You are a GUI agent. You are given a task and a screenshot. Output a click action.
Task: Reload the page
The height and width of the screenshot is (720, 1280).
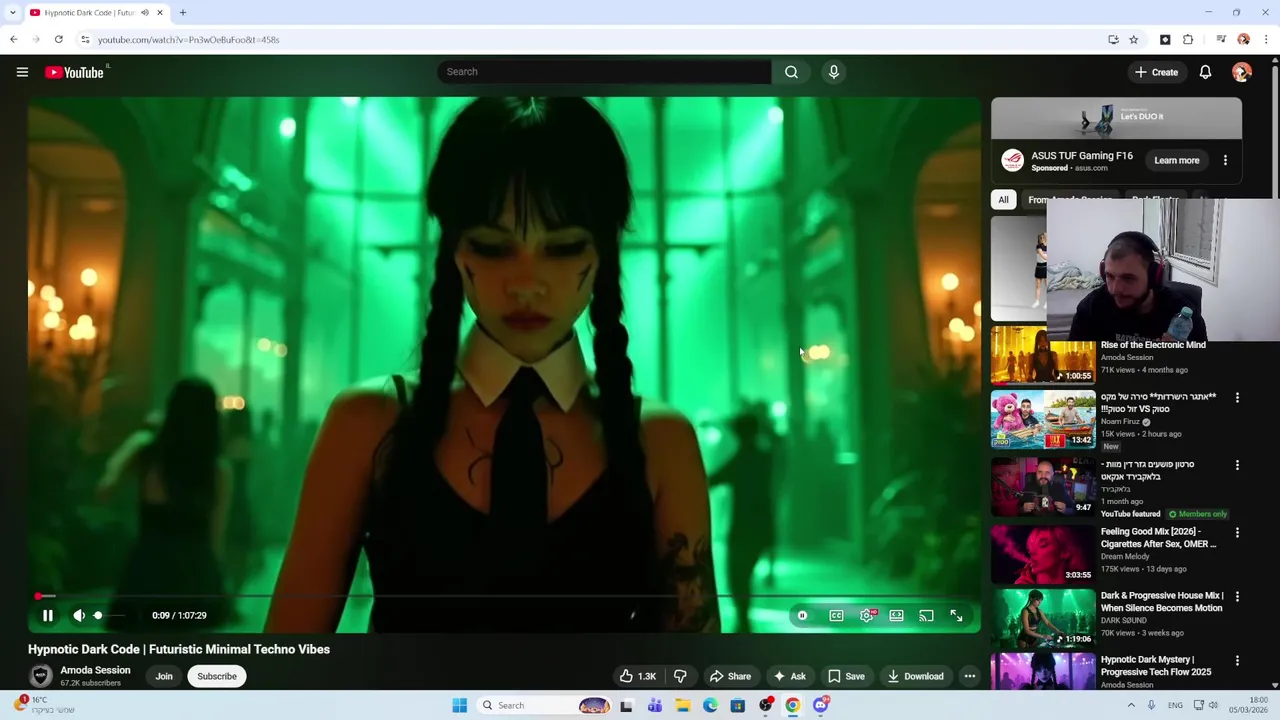(58, 39)
